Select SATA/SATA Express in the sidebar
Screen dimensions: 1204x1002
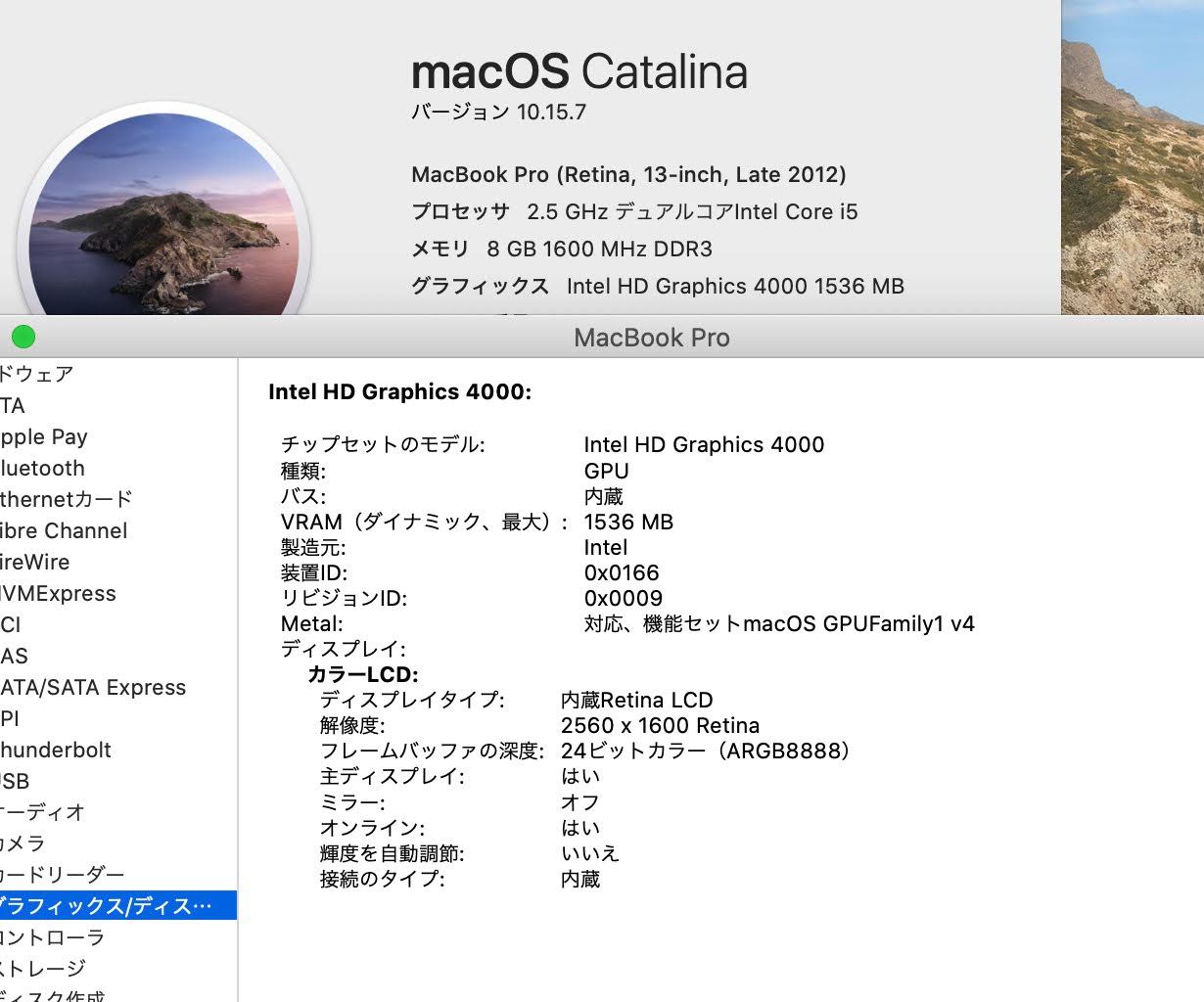pyautogui.click(x=93, y=687)
